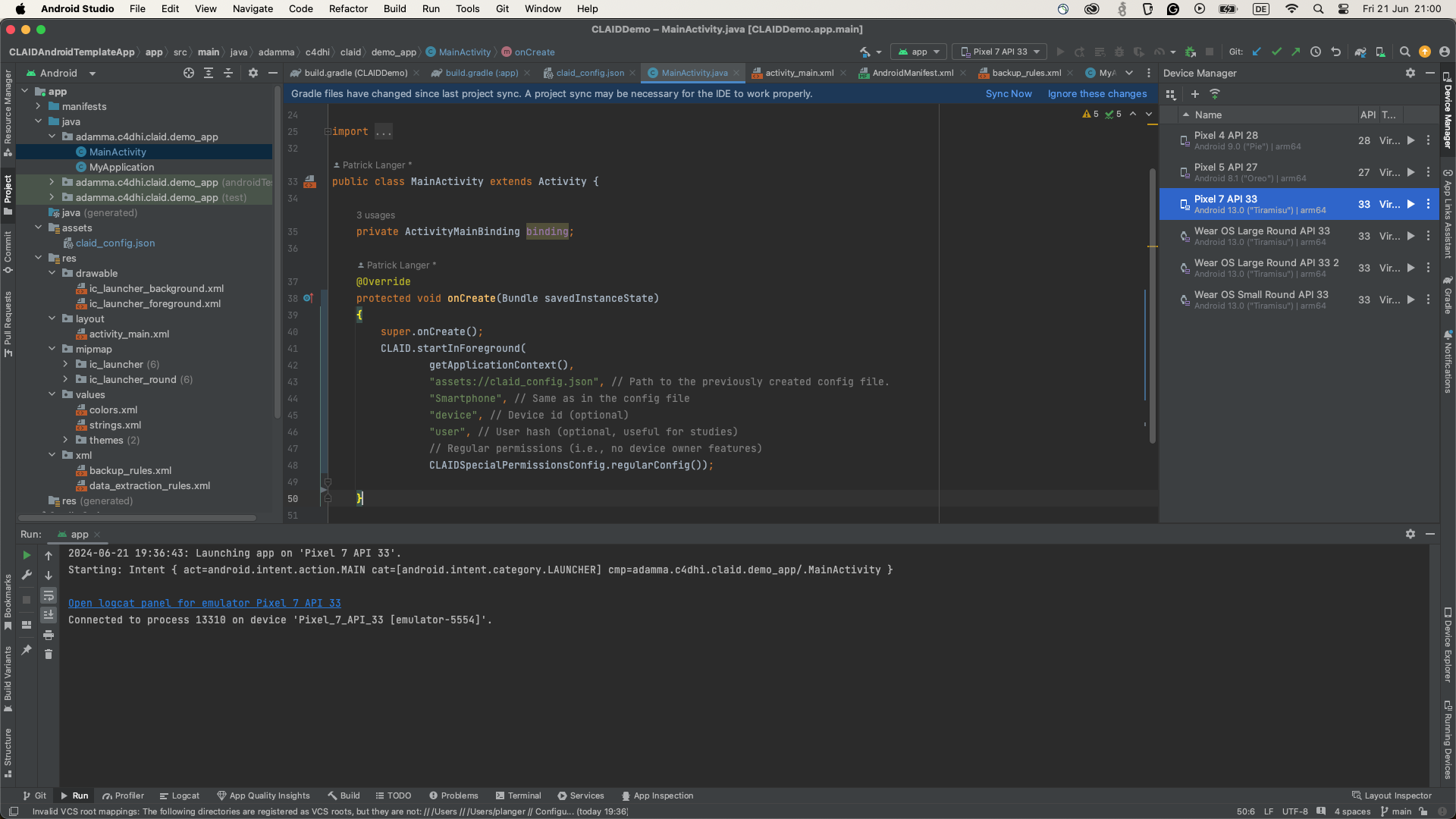Toggle the Commit tool window side tab
Screen dimensions: 1456x819
point(8,252)
